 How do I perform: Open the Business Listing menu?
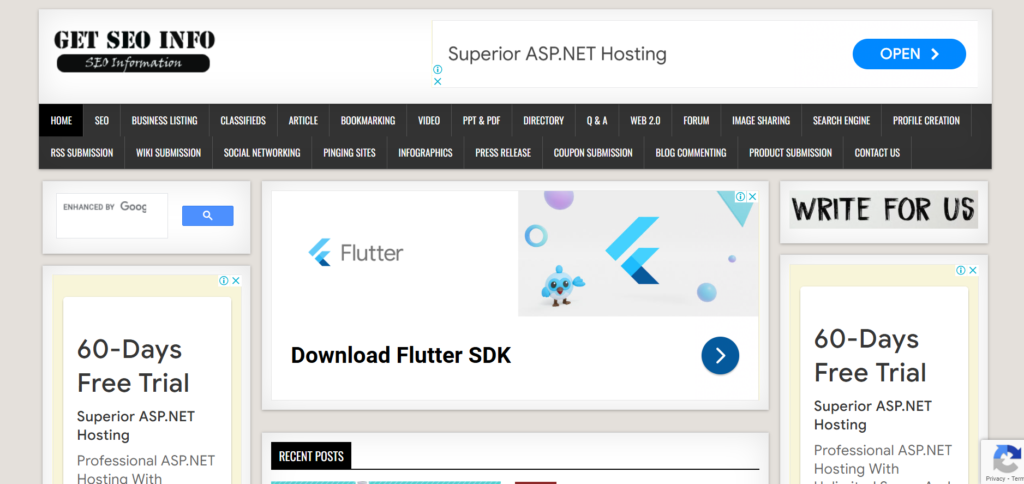[165, 120]
